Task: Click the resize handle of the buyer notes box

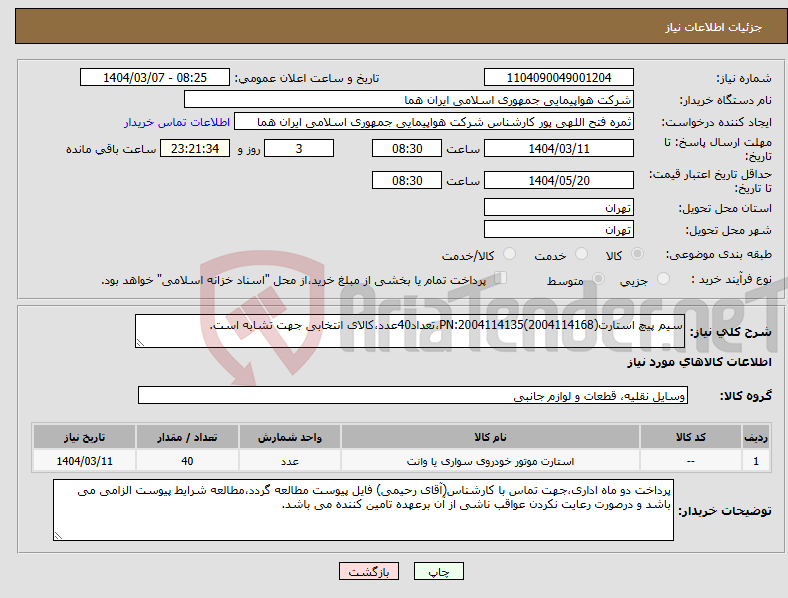Action: (58, 536)
